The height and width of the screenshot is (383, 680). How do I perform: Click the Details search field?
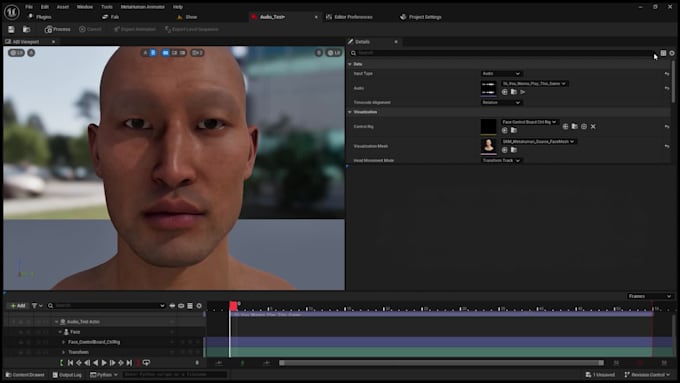[x=503, y=53]
